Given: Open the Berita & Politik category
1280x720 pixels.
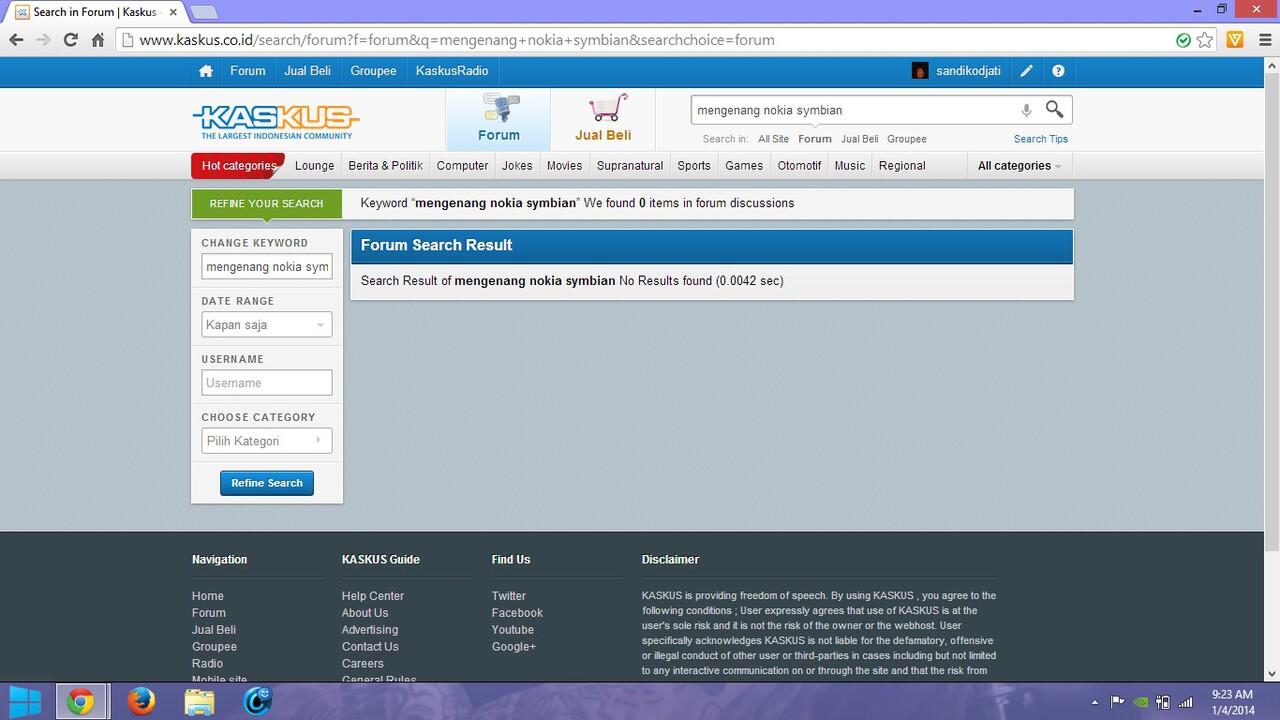Looking at the screenshot, I should (385, 166).
